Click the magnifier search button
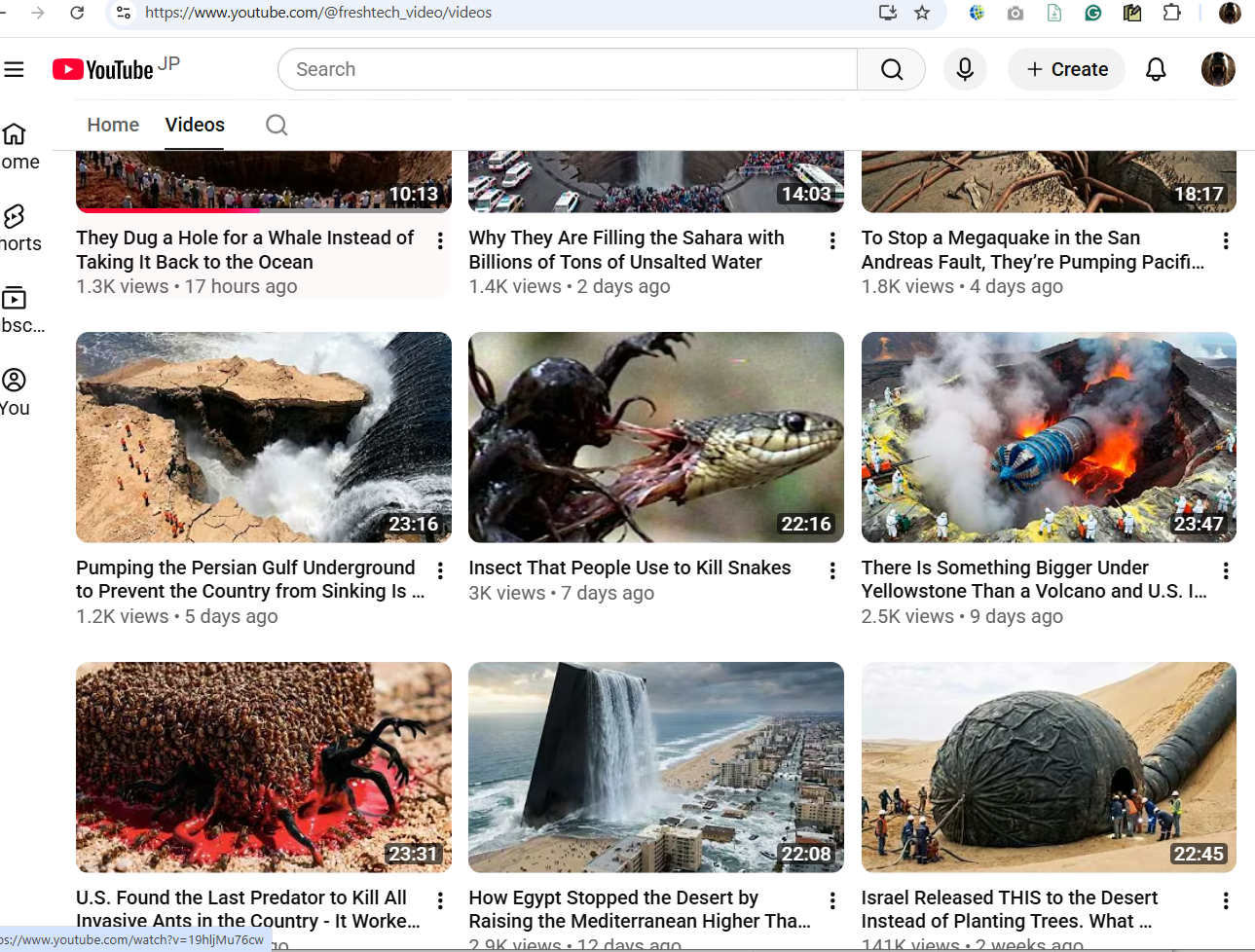 click(891, 69)
